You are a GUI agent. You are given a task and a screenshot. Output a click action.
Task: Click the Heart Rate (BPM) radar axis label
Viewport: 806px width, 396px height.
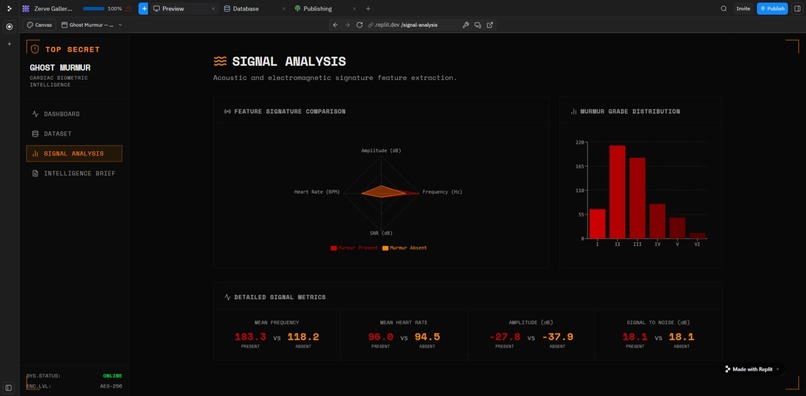pyautogui.click(x=317, y=192)
